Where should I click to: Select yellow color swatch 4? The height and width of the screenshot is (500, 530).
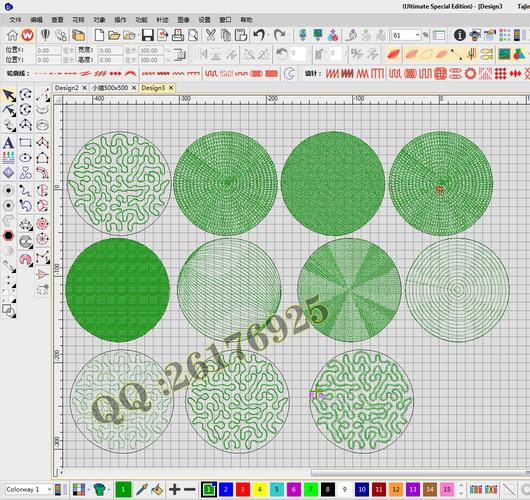click(260, 489)
